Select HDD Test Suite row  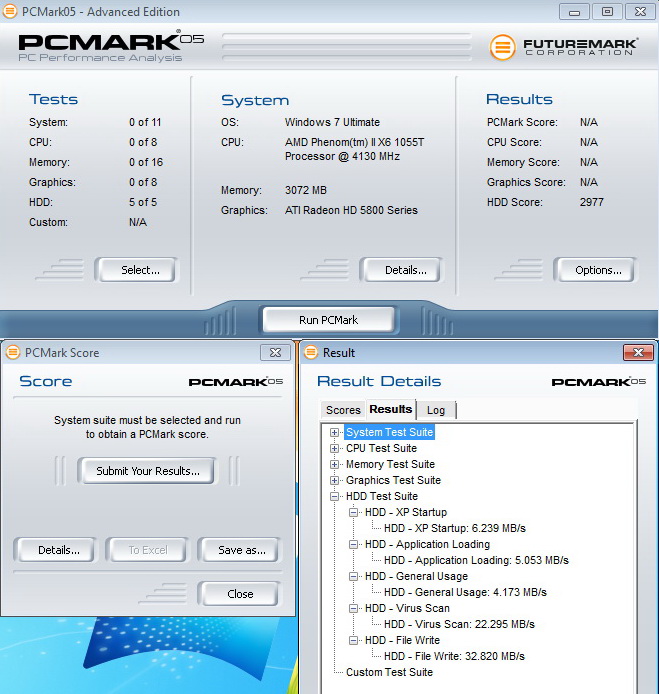[382, 496]
